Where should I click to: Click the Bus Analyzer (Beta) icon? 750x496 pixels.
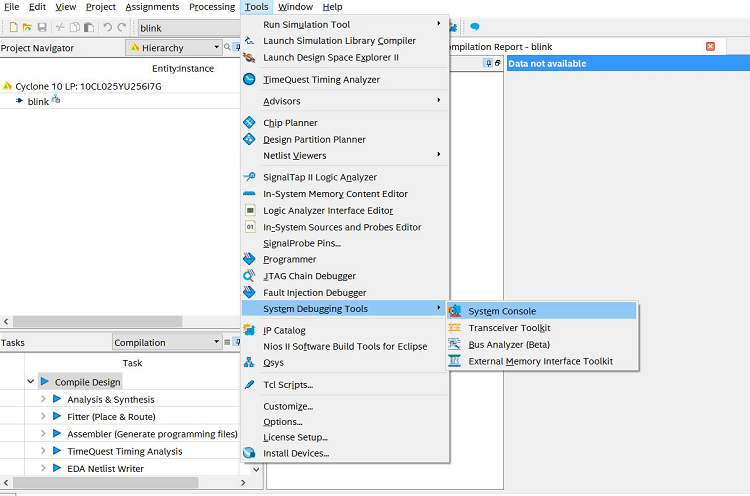pos(454,344)
